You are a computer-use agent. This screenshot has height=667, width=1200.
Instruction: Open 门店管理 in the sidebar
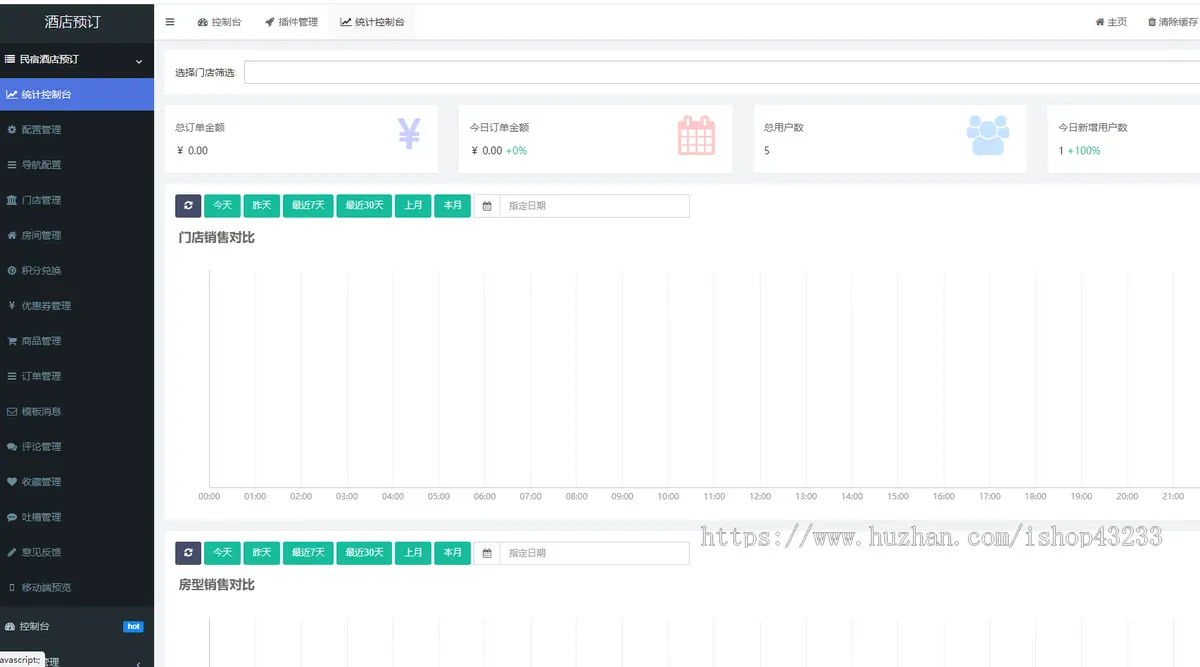point(41,200)
